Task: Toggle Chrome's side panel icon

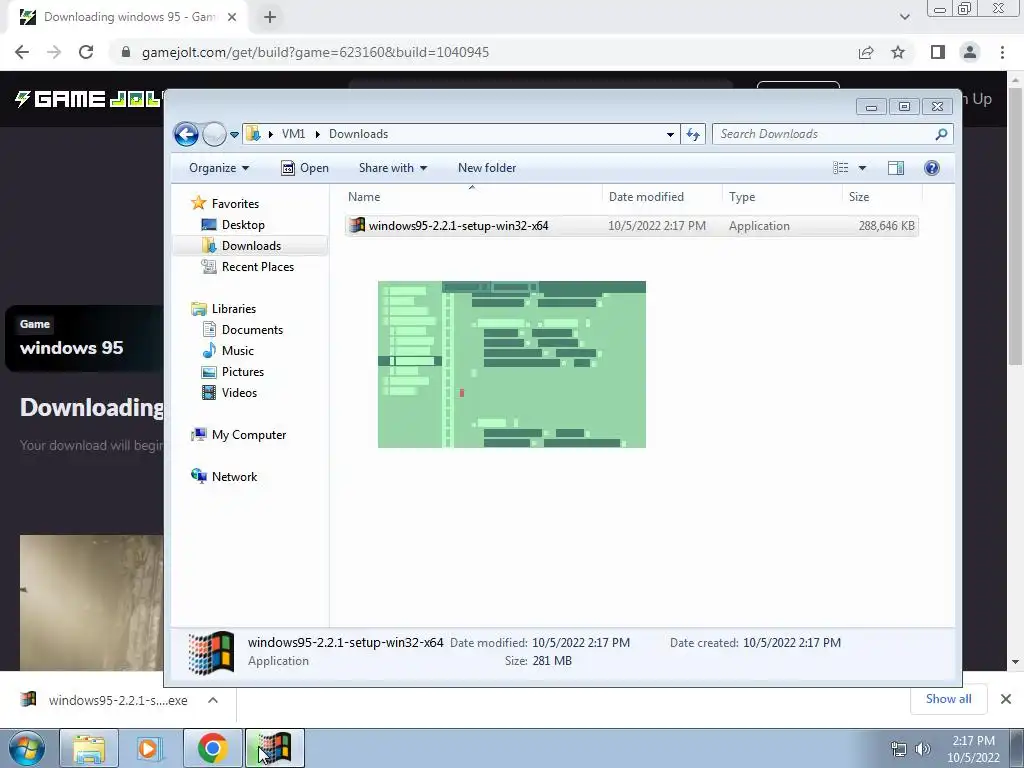Action: (938, 52)
